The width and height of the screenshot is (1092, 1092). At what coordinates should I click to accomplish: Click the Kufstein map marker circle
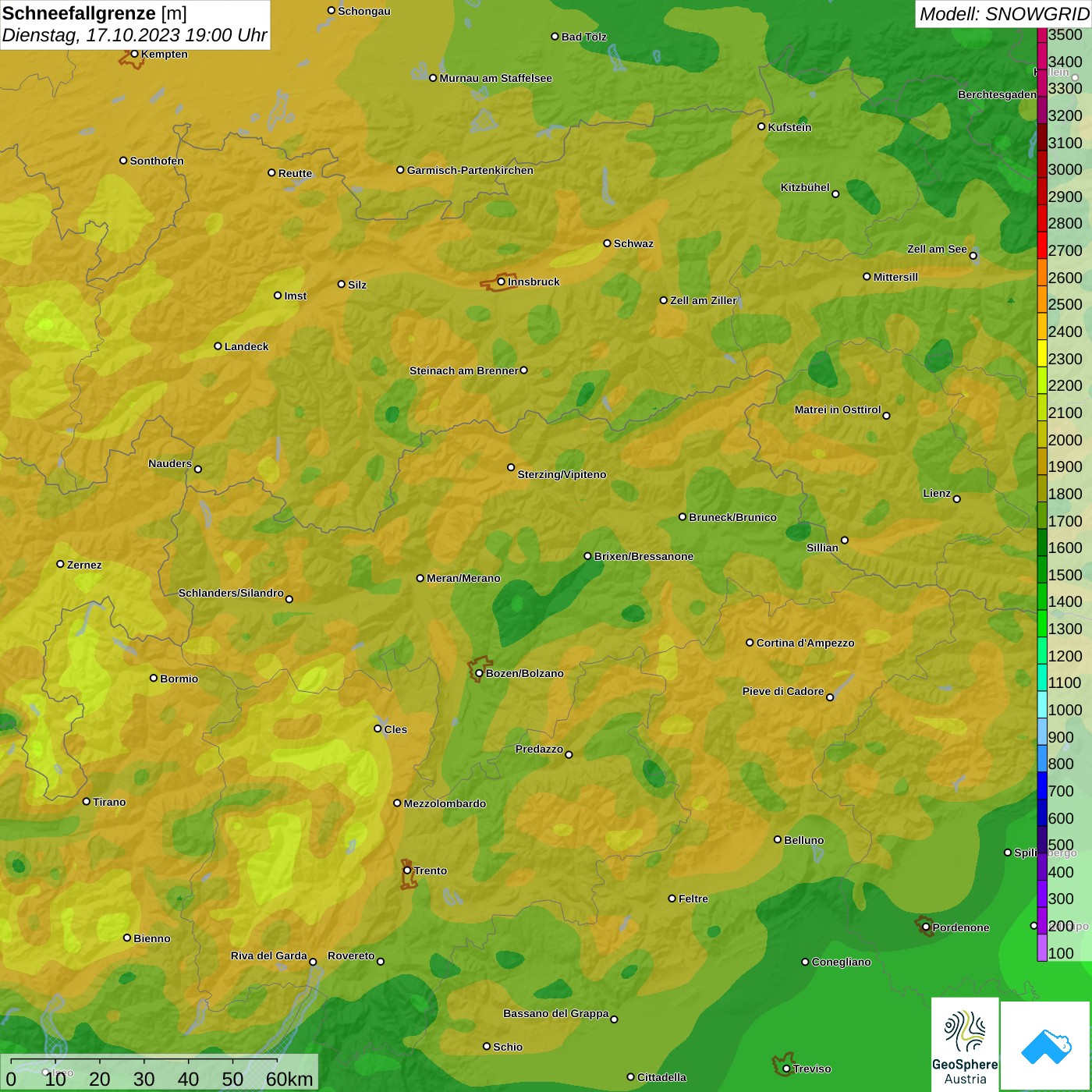(x=762, y=126)
